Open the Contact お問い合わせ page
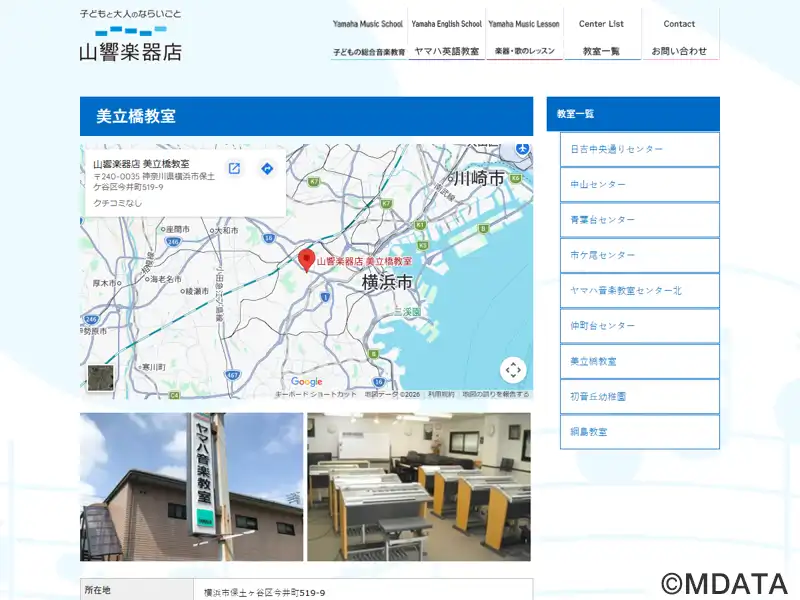The height and width of the screenshot is (600, 800). click(x=679, y=36)
